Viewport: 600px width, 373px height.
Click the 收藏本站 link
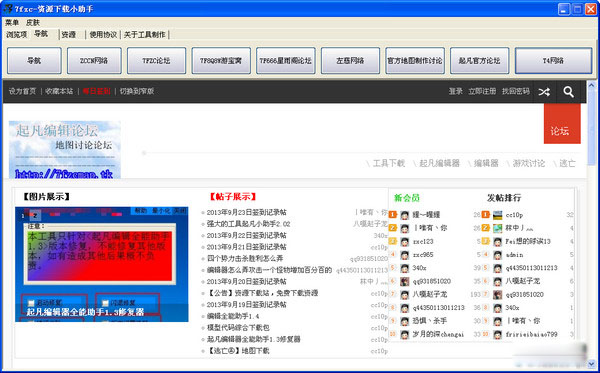[59, 91]
